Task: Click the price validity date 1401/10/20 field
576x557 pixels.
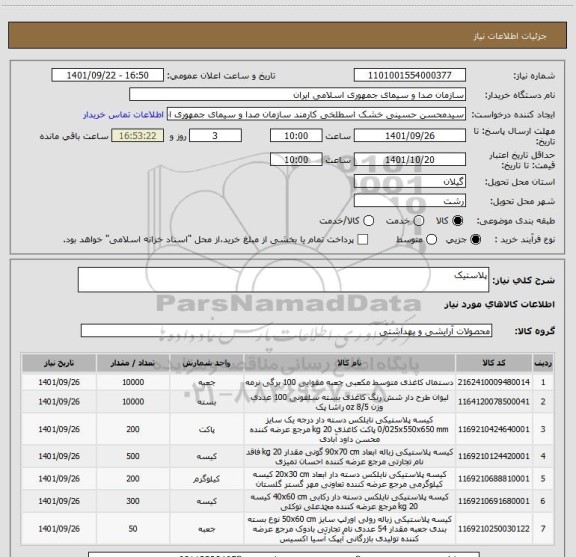Action: pos(410,159)
